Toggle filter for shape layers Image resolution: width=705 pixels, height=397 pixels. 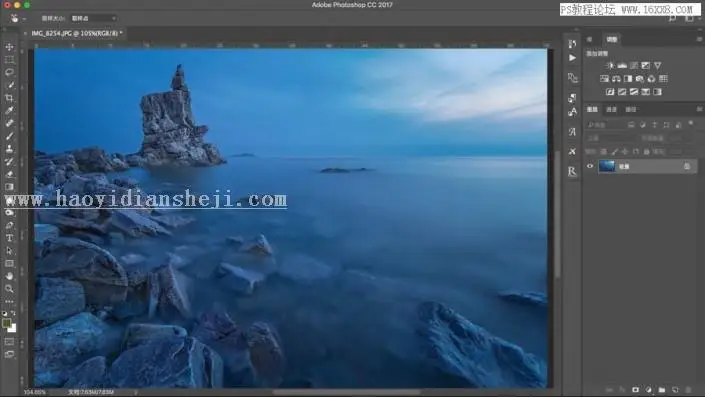click(x=666, y=125)
